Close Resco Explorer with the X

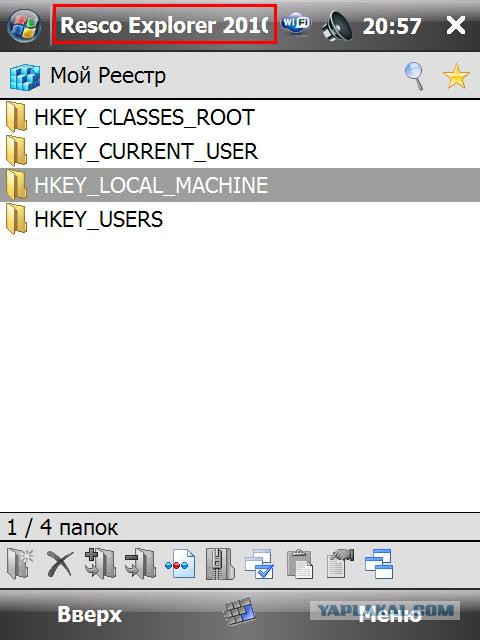tap(456, 25)
